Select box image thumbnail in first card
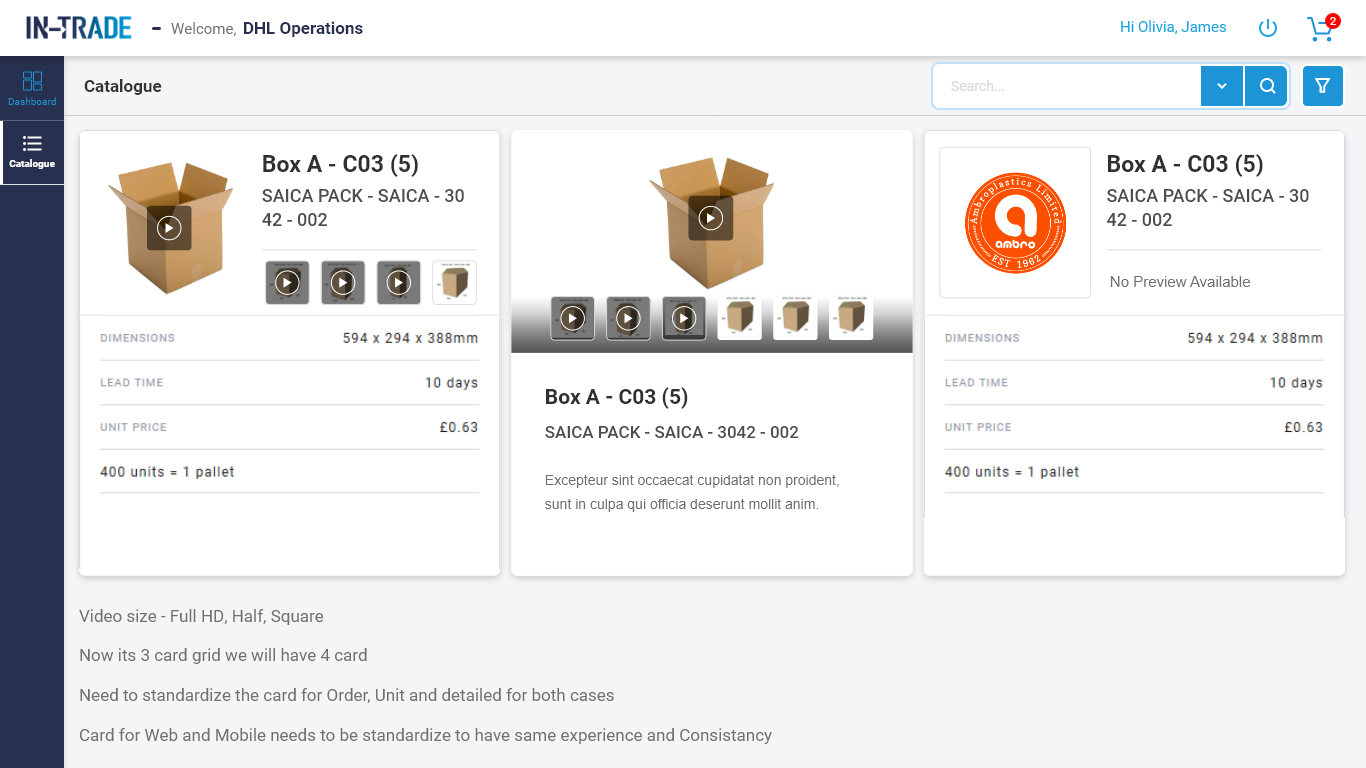This screenshot has width=1366, height=768. 455,283
